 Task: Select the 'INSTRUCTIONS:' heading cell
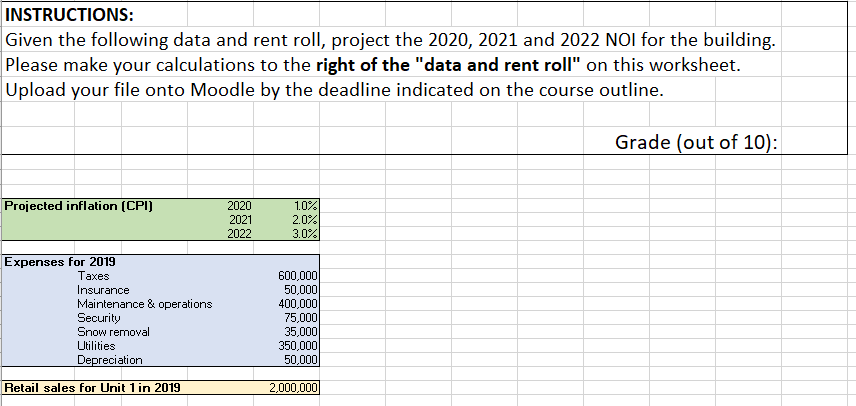coord(69,15)
